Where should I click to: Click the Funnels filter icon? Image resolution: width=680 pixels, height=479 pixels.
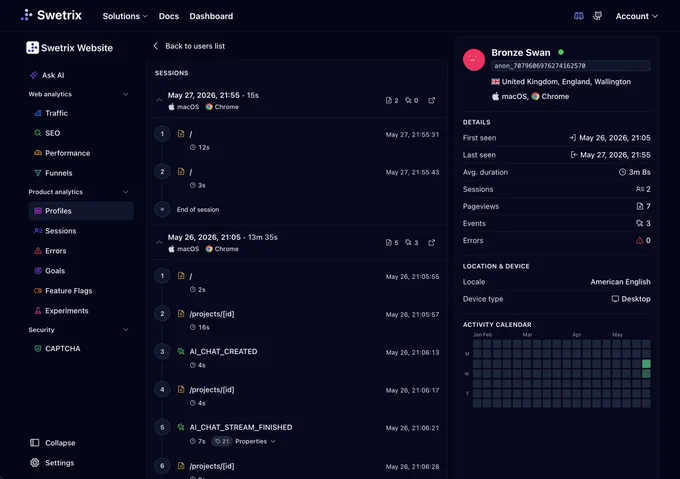coord(38,173)
